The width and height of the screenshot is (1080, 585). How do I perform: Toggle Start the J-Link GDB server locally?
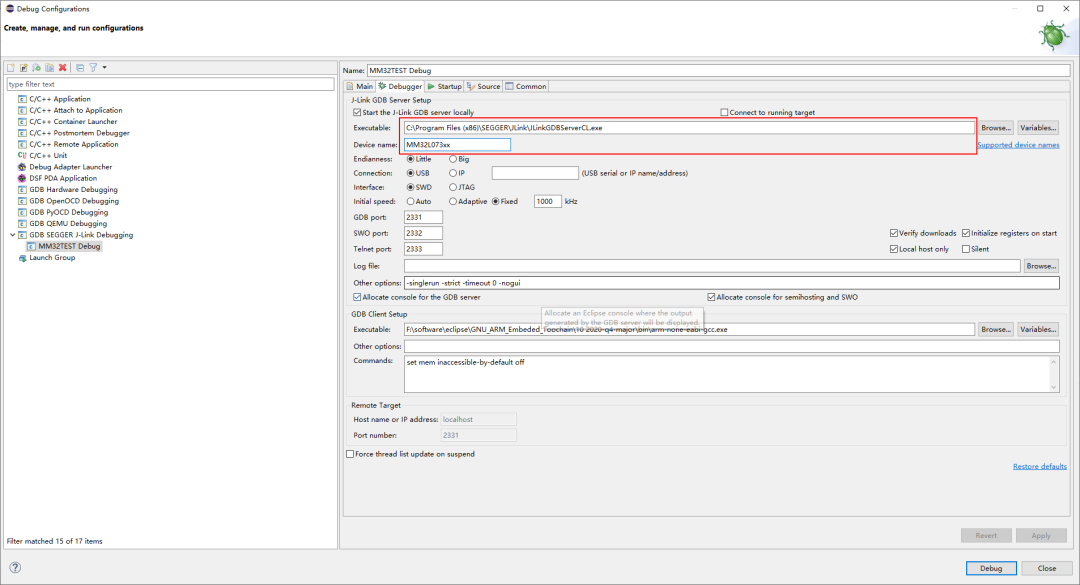357,112
